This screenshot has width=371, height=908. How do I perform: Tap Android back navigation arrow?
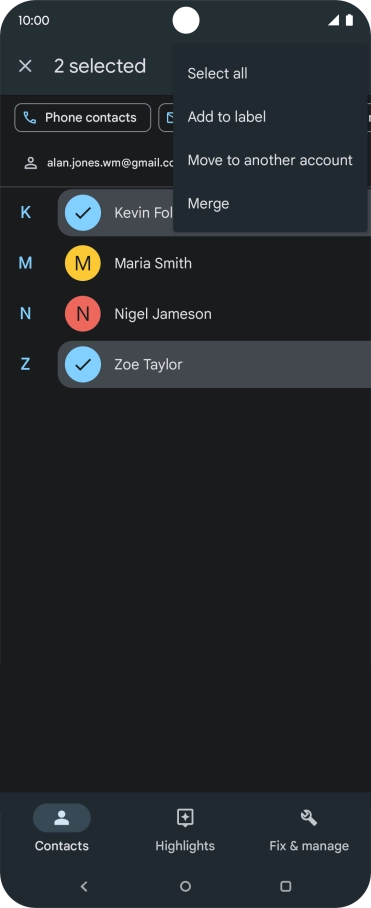point(84,886)
